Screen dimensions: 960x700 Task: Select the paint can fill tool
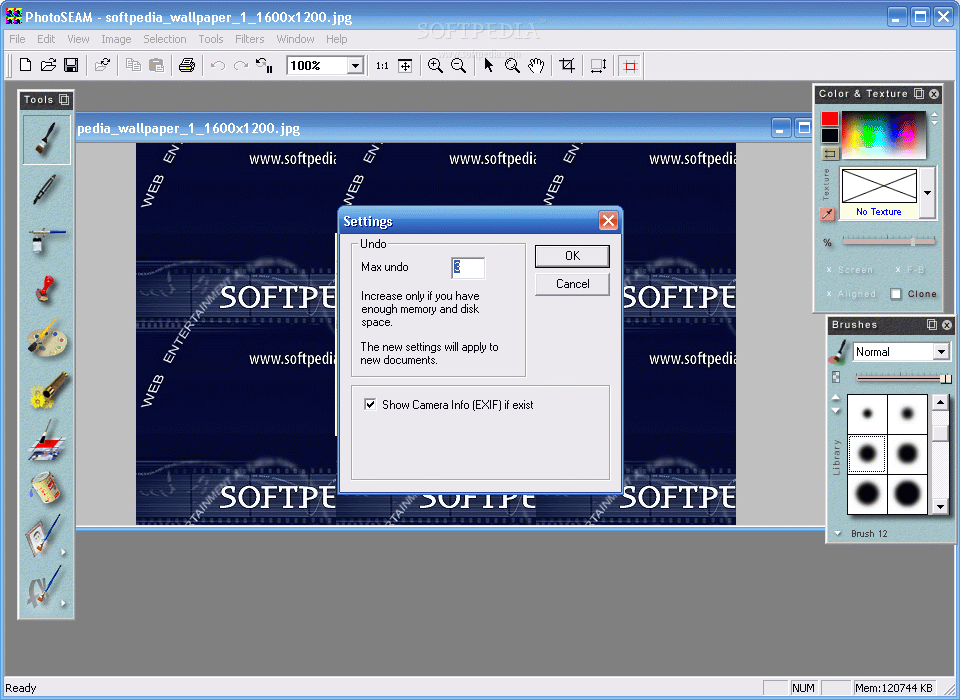click(x=47, y=489)
